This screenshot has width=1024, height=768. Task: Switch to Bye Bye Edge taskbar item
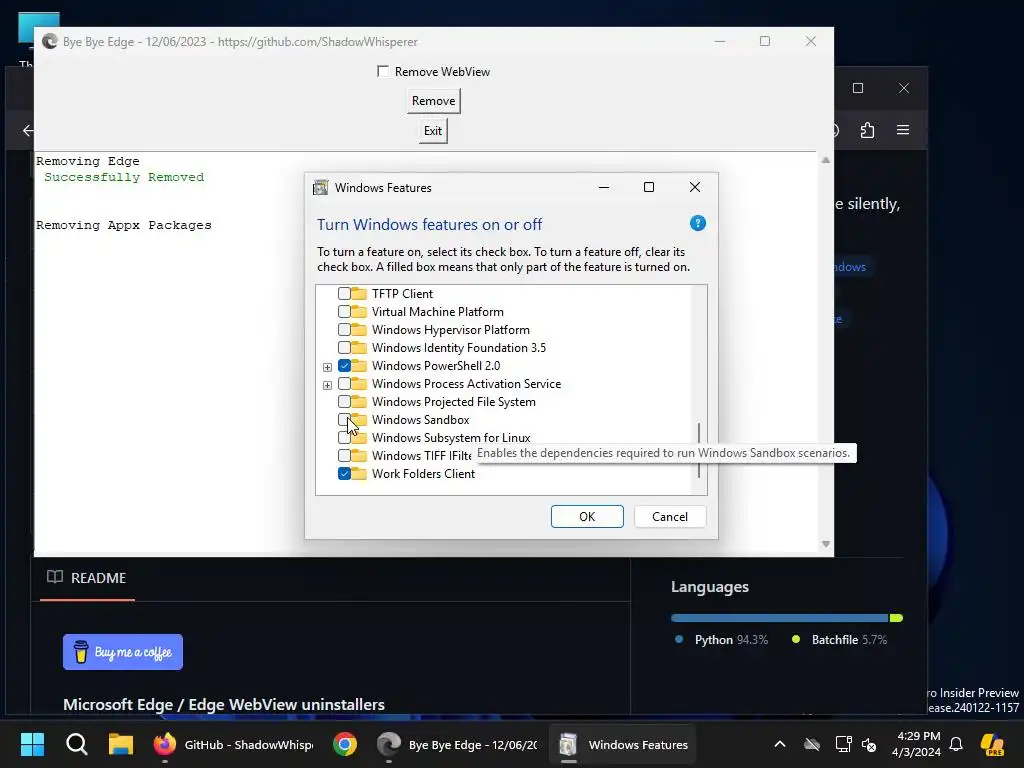(x=457, y=744)
